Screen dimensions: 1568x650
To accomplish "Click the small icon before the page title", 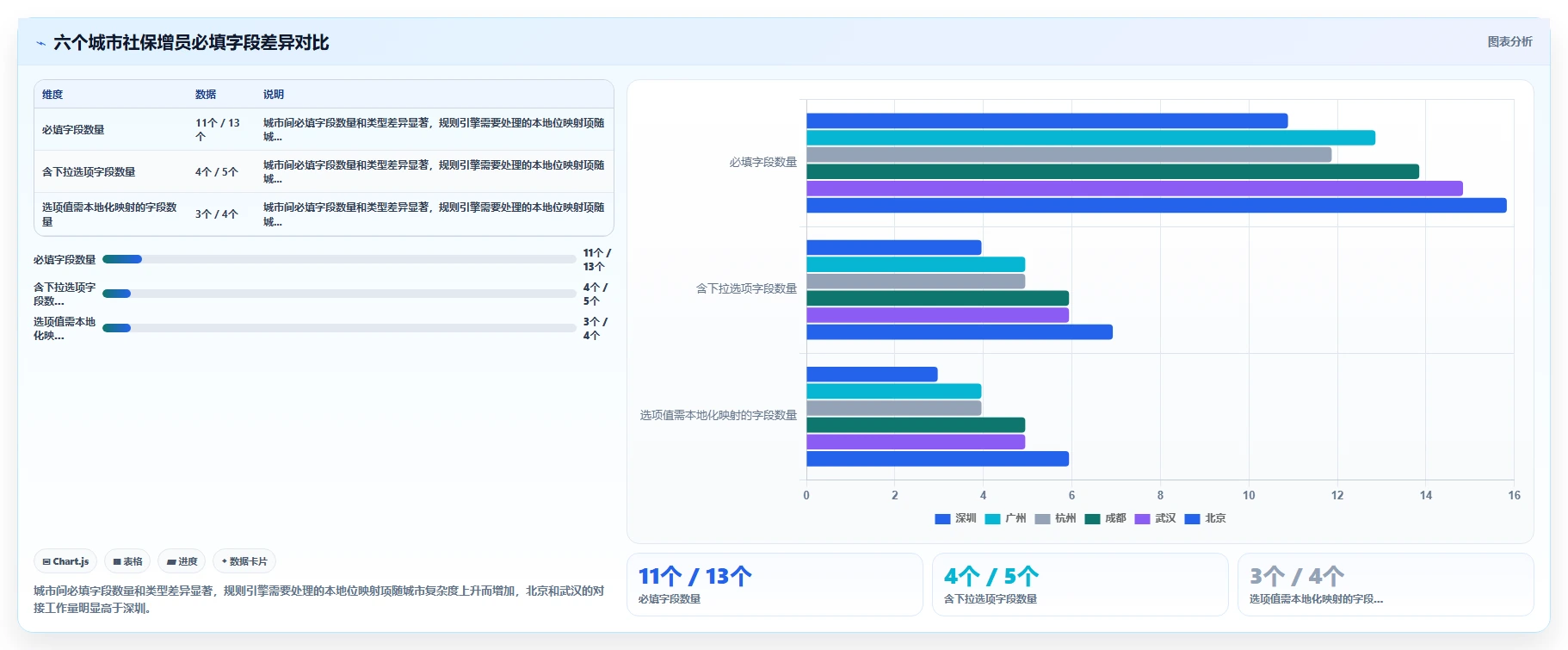I will pyautogui.click(x=40, y=43).
